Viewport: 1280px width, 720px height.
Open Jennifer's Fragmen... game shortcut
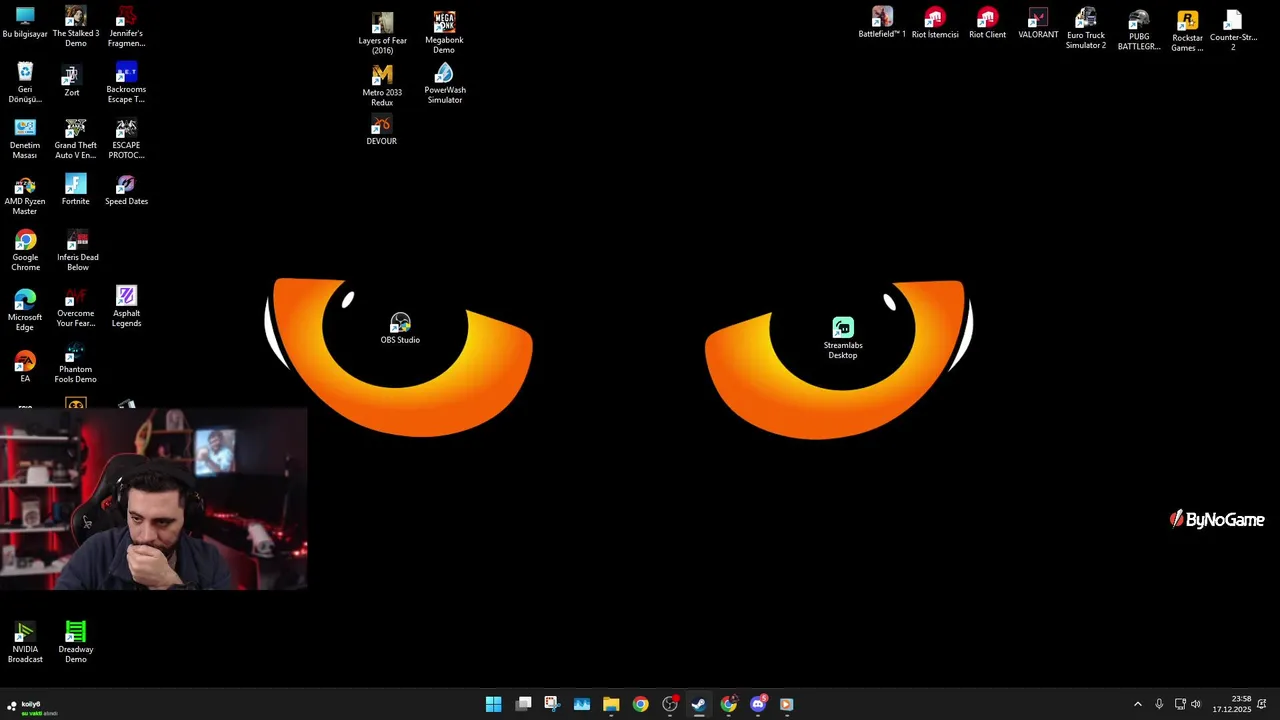click(126, 27)
